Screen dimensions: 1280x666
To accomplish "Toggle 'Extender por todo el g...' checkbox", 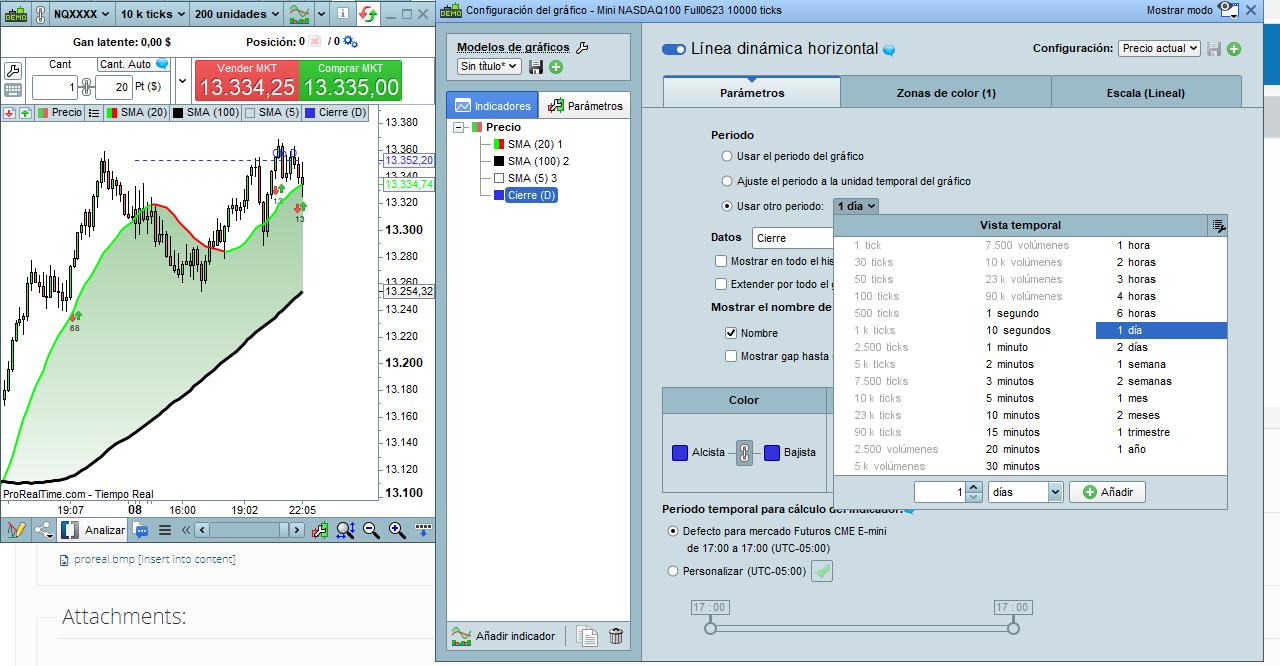I will click(x=721, y=284).
